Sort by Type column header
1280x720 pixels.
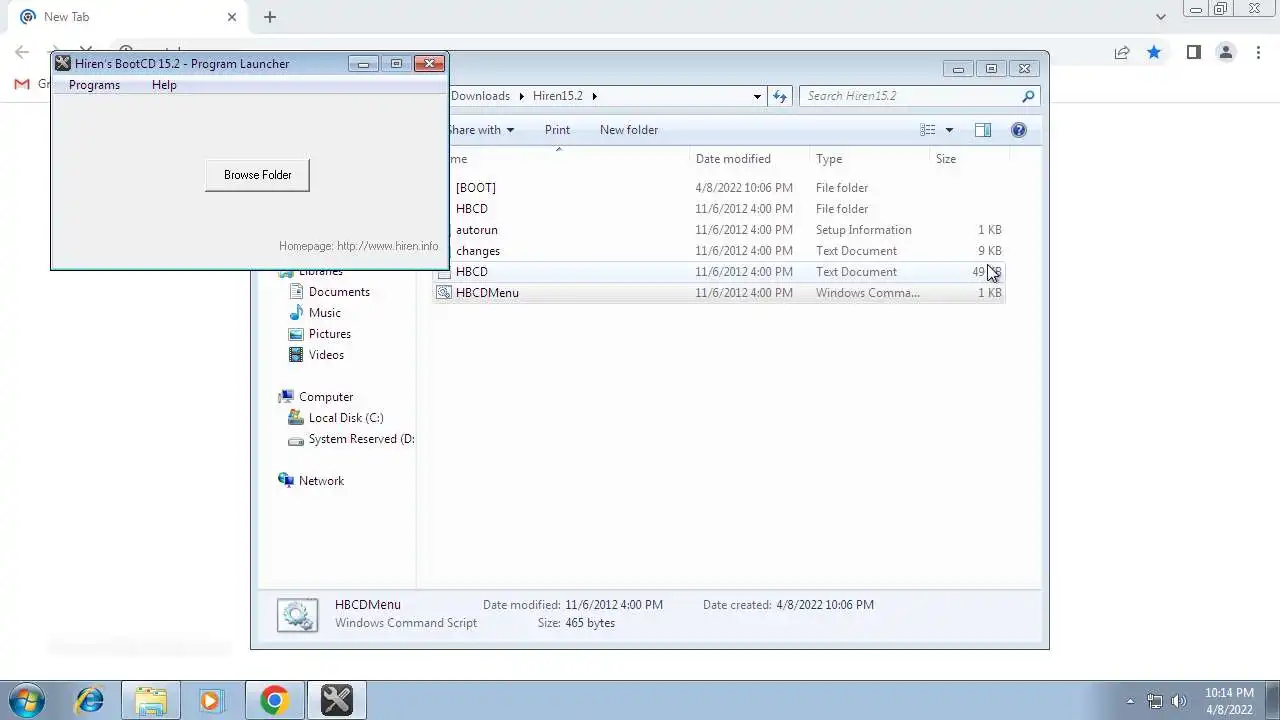click(x=829, y=159)
